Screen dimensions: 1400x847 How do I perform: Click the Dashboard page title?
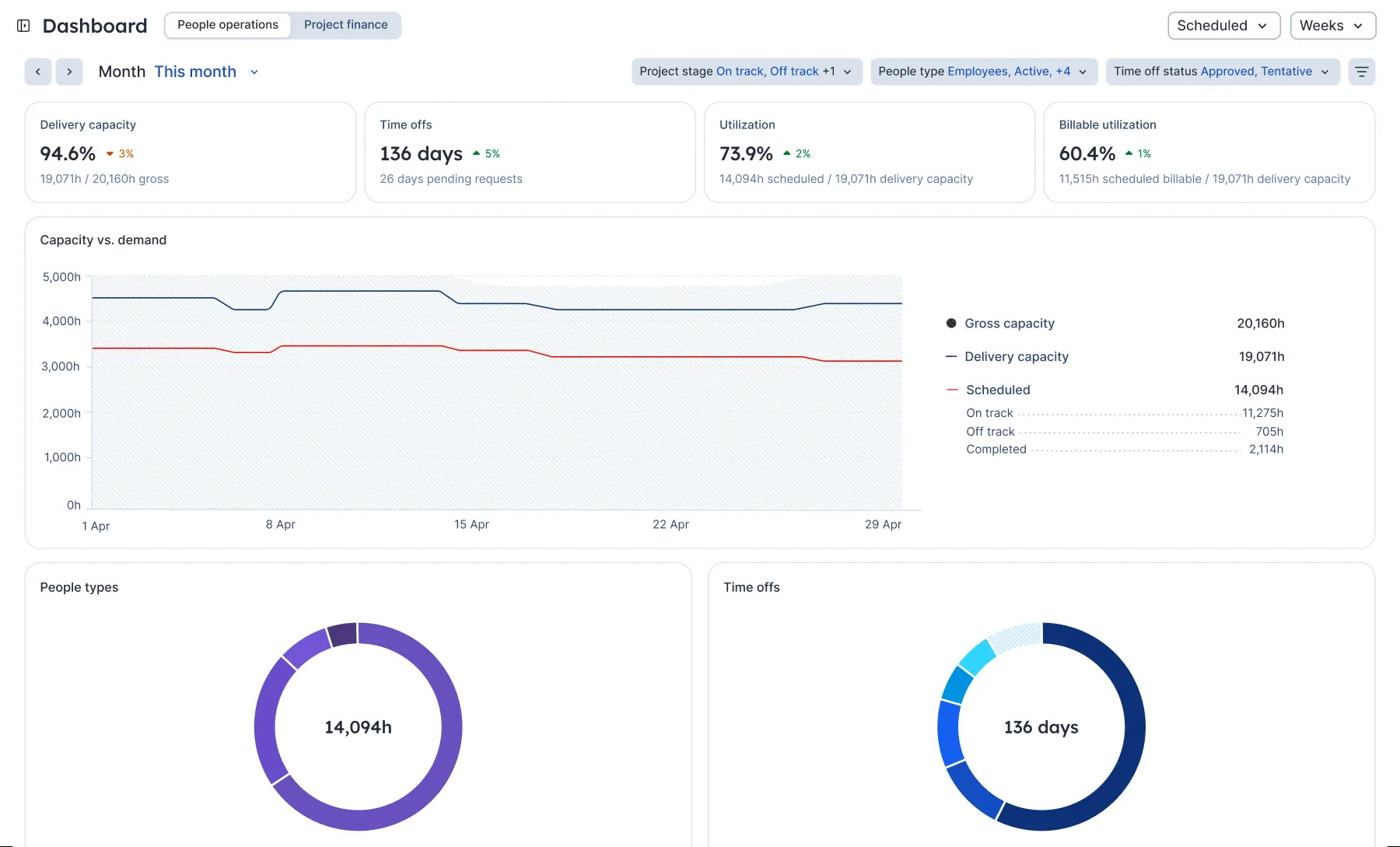(x=95, y=26)
